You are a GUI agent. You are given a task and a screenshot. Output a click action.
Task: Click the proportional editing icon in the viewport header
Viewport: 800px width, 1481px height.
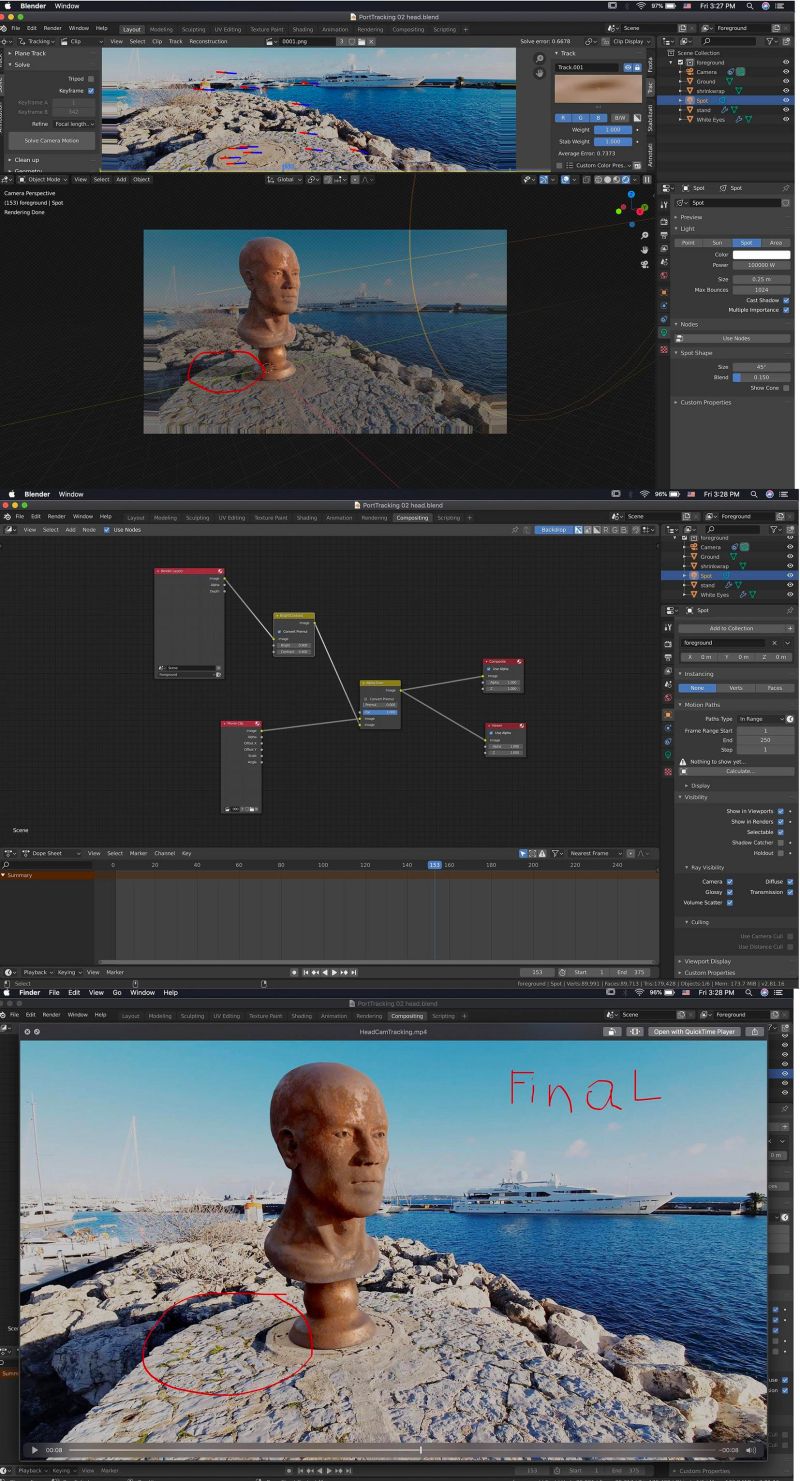pos(354,180)
